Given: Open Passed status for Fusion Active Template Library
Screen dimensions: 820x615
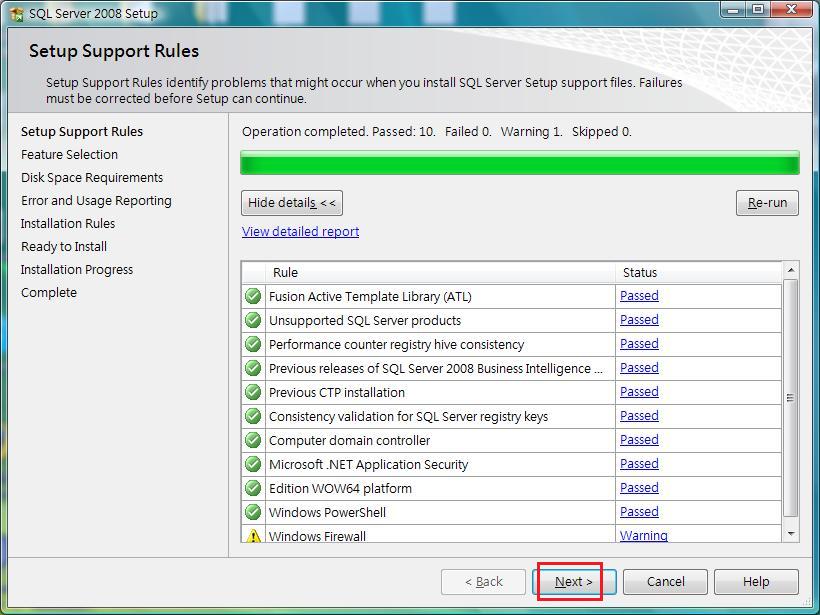Looking at the screenshot, I should pos(639,295).
